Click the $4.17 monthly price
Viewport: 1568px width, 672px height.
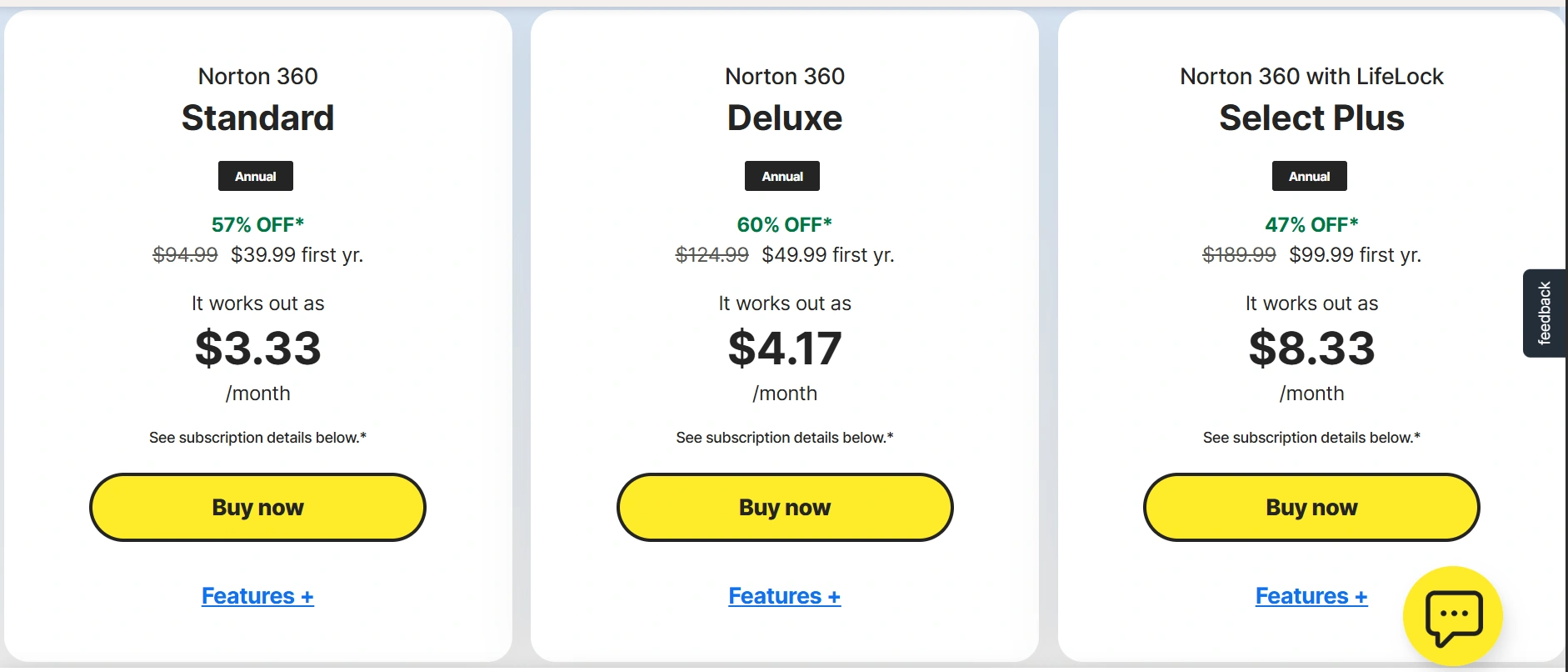(784, 348)
